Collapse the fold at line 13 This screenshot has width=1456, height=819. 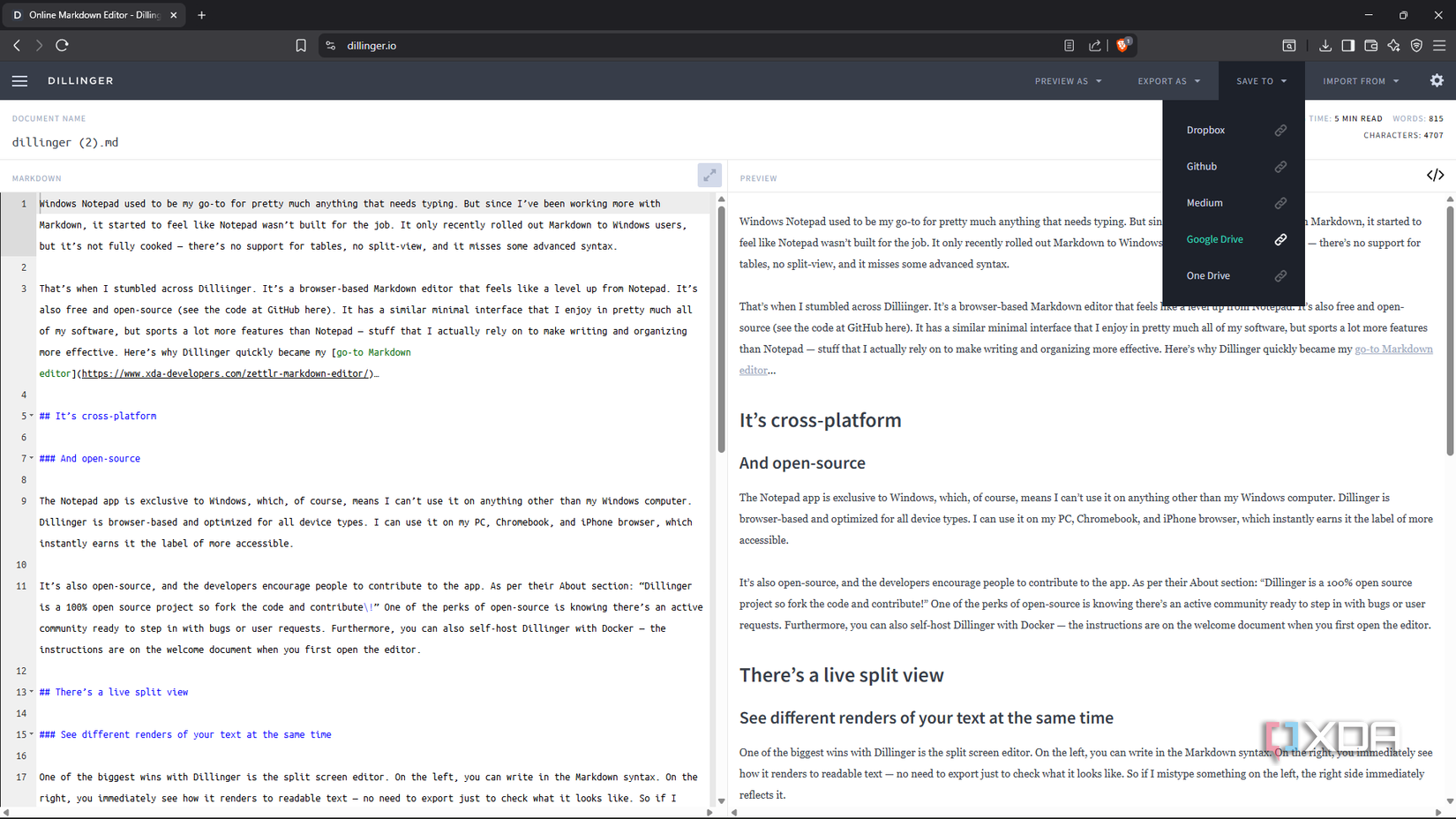point(29,692)
